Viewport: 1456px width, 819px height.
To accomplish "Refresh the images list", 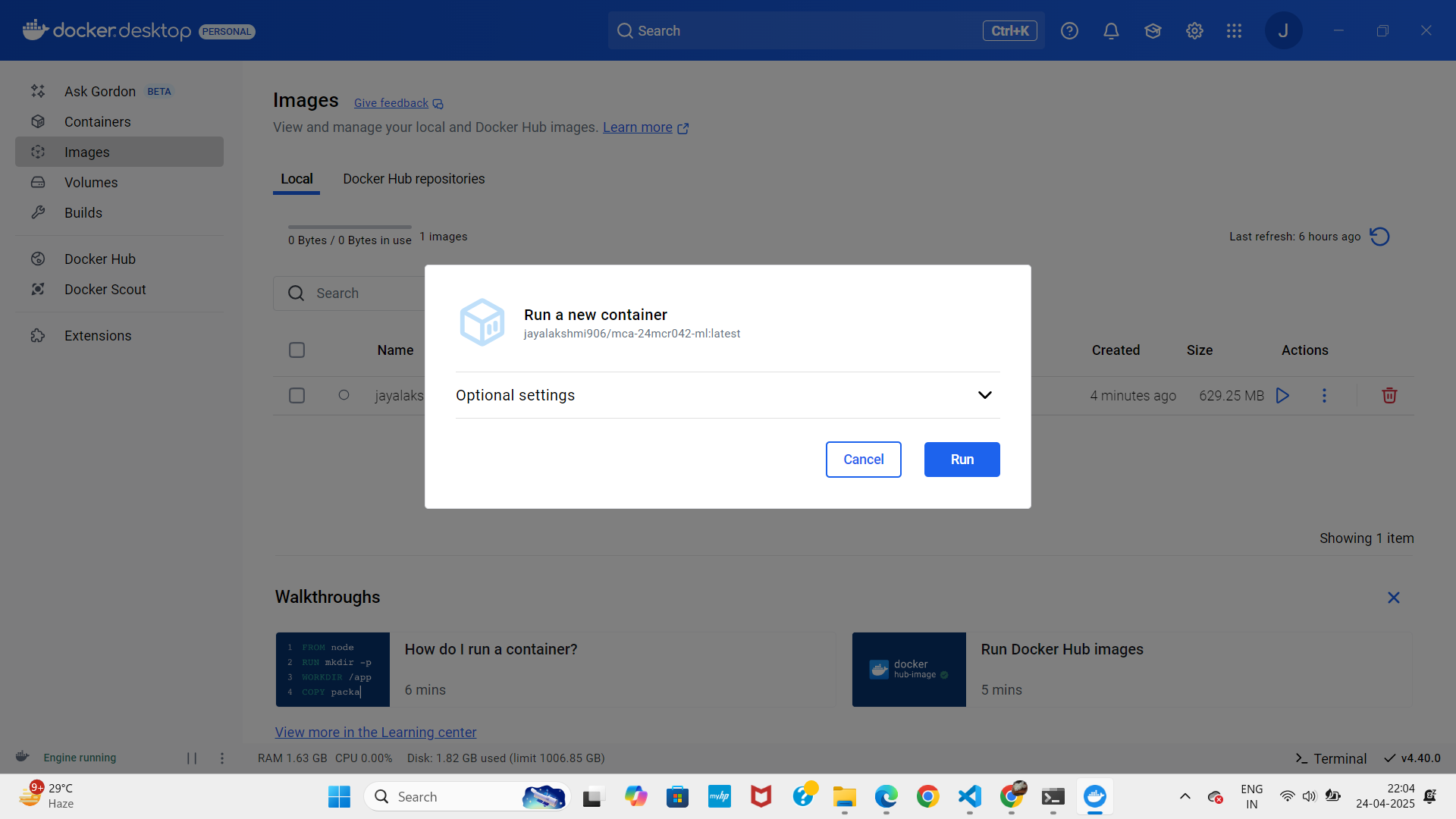I will (x=1379, y=237).
